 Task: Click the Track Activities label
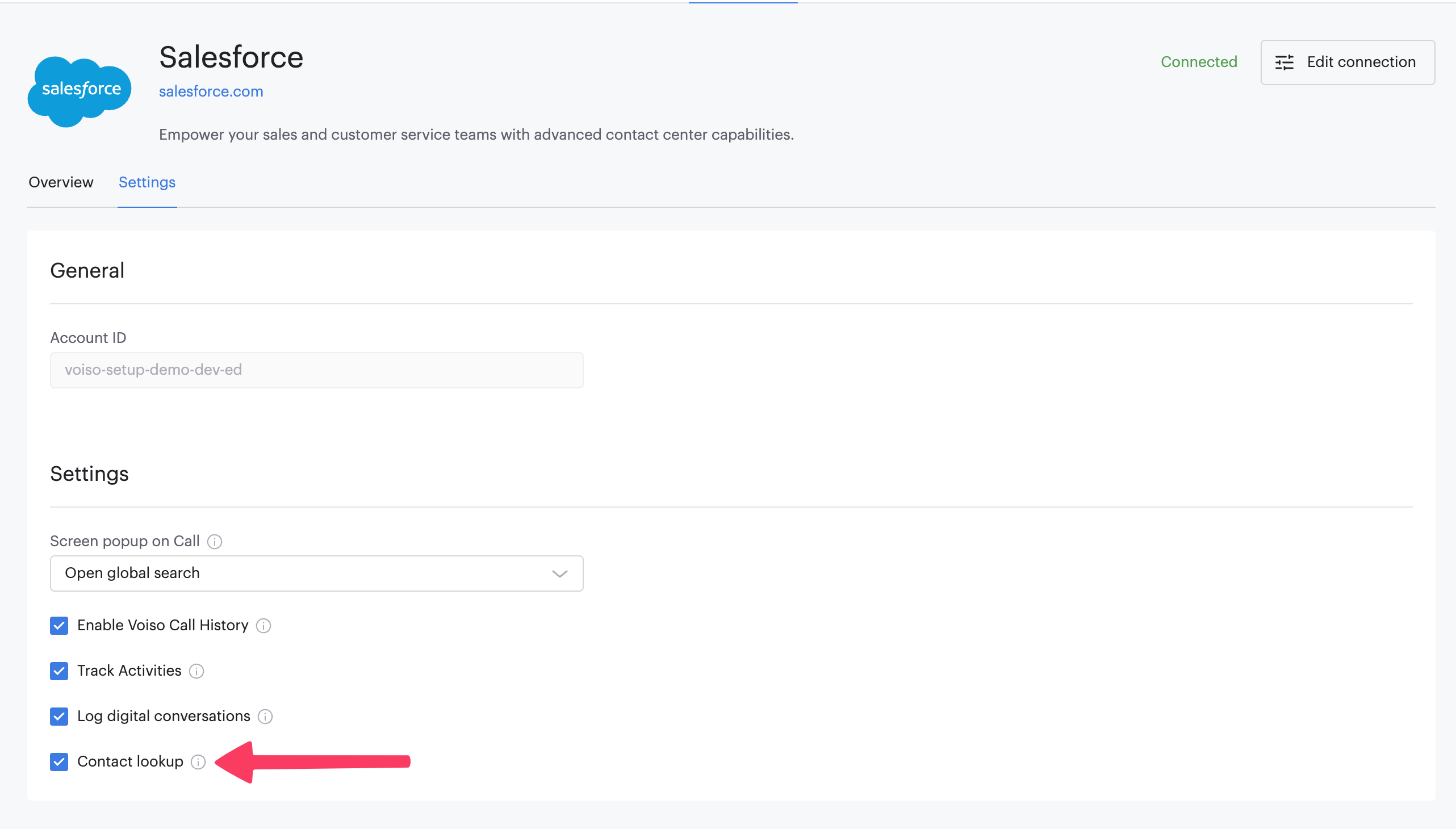[129, 671]
